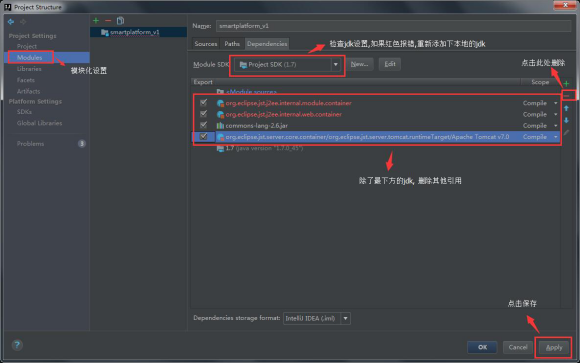Open Artifacts settings section
The height and width of the screenshot is (363, 580).
click(x=28, y=91)
